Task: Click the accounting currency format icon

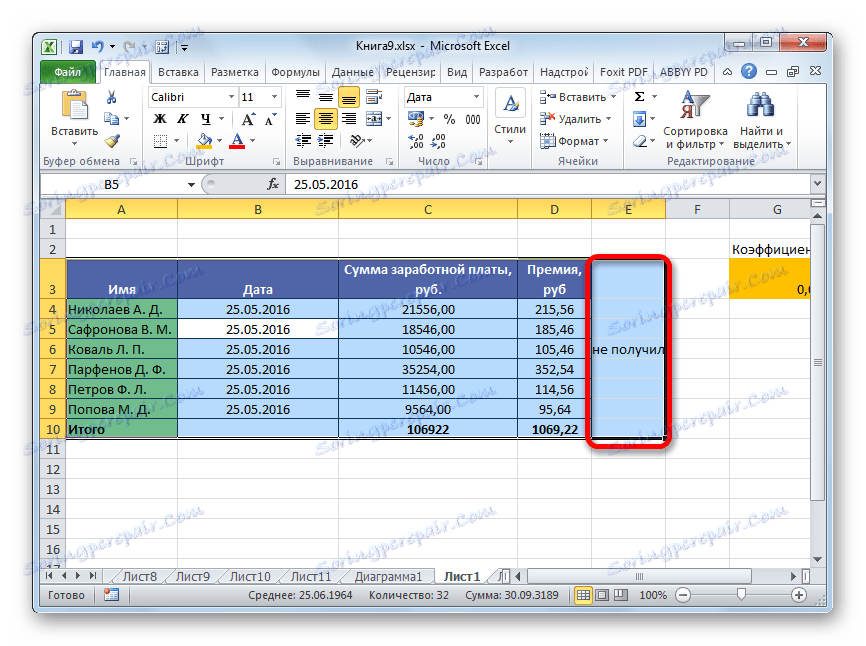Action: point(416,119)
